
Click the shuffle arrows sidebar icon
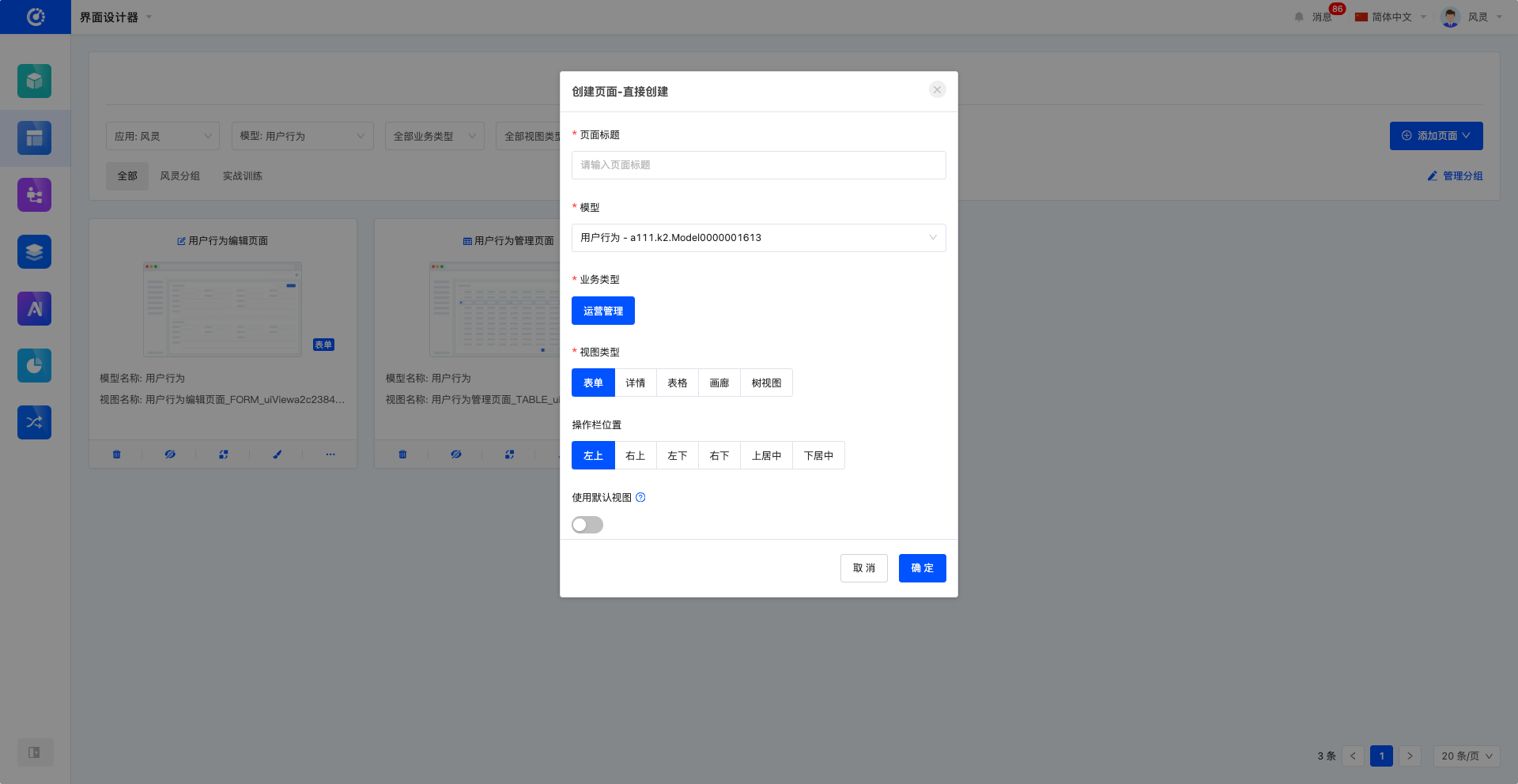click(x=34, y=423)
